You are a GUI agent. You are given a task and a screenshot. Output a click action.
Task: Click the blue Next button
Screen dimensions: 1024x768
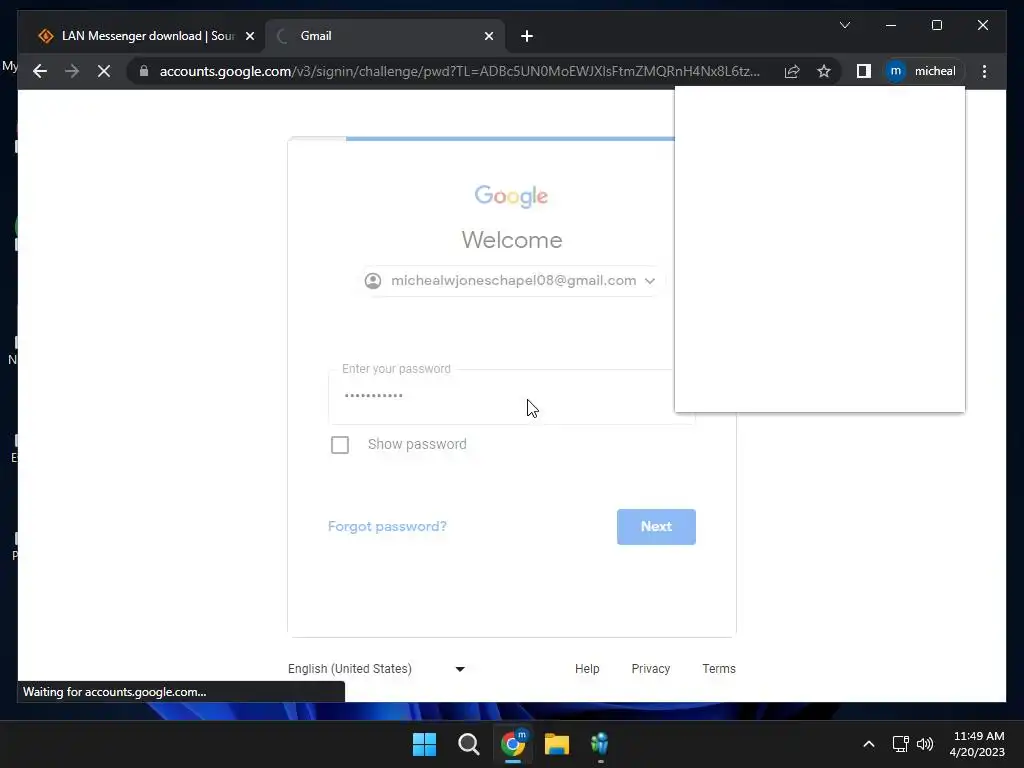(x=656, y=526)
